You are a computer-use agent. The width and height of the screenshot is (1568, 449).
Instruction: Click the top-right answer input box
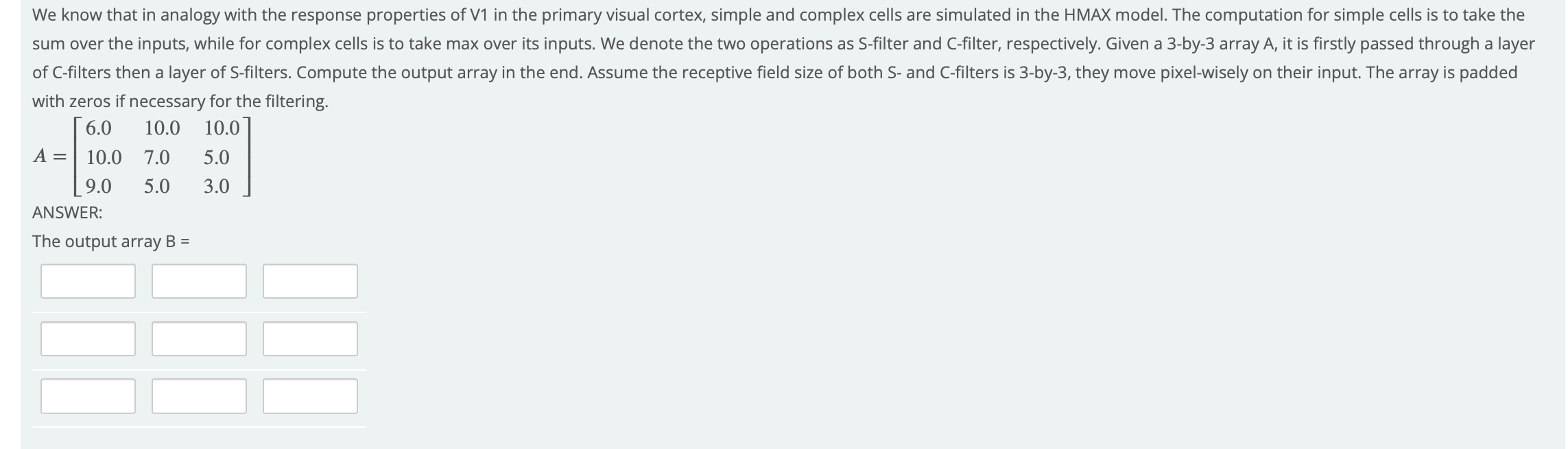(310, 280)
